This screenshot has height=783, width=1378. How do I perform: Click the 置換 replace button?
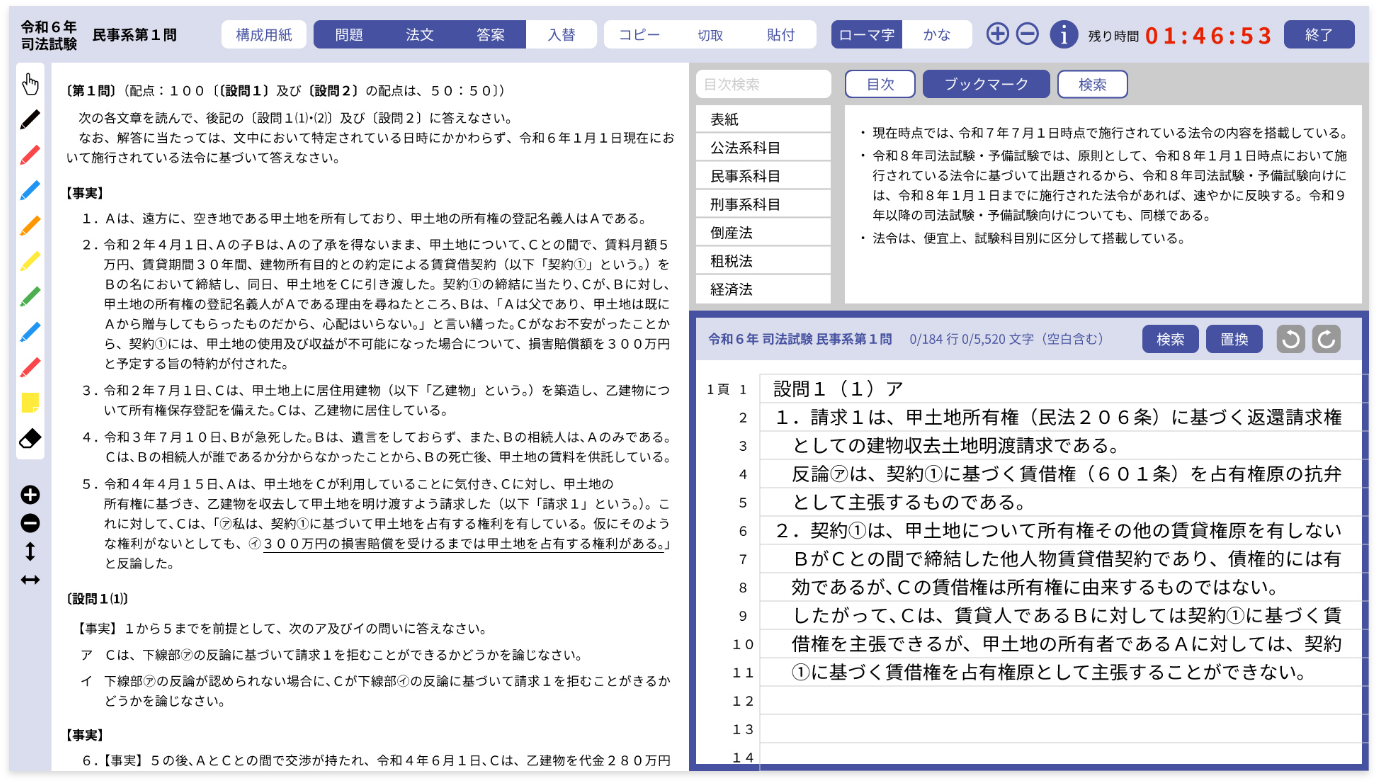[1234, 339]
